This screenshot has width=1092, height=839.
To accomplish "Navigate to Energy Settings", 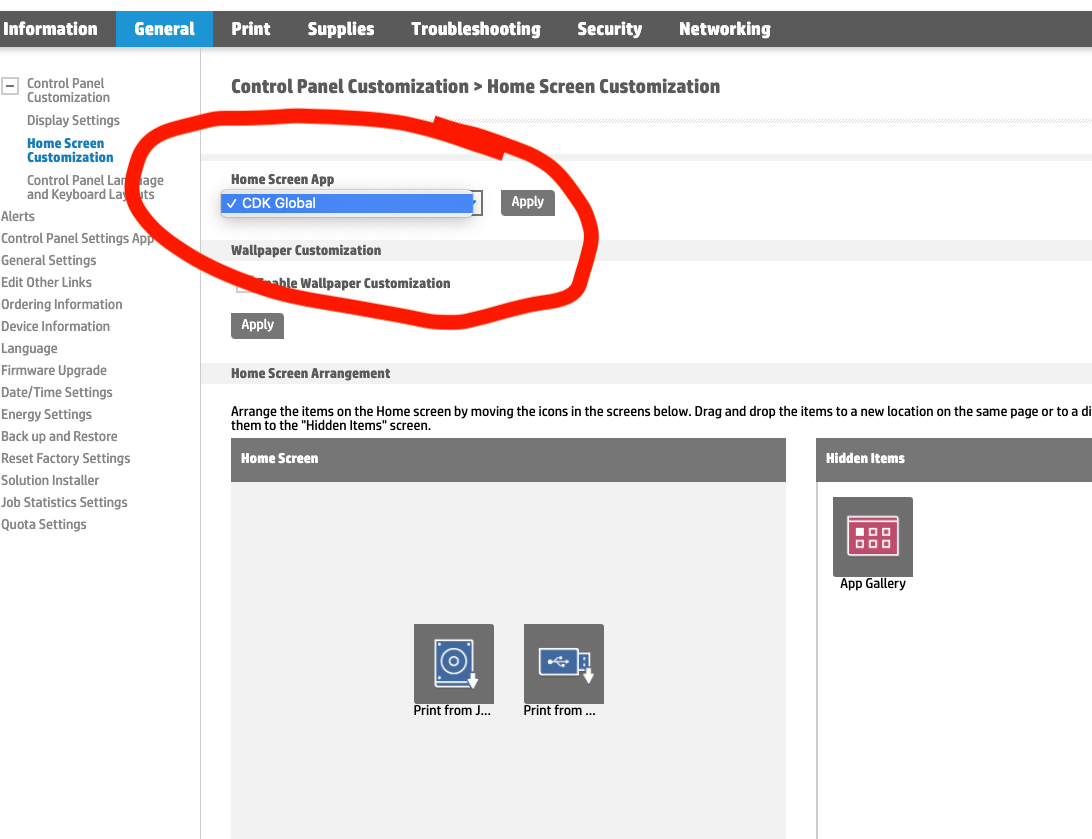I will 46,414.
